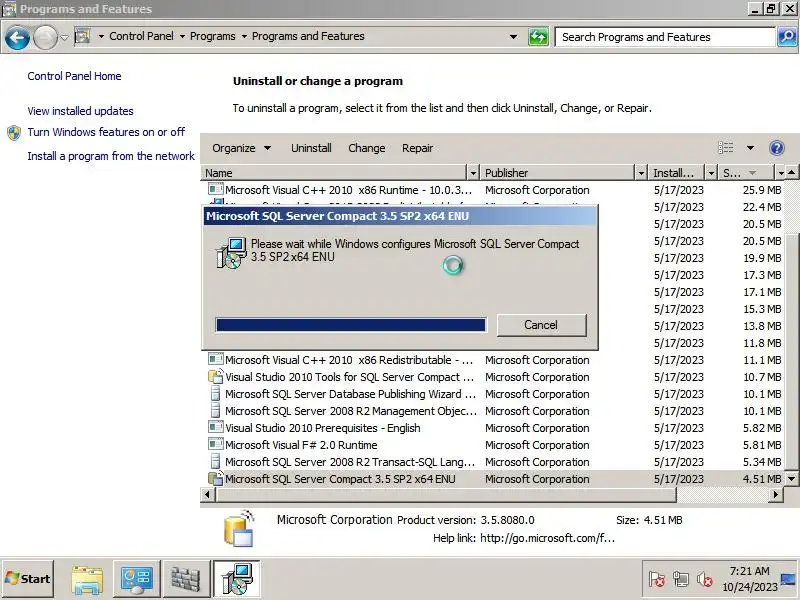This screenshot has height=600, width=800.
Task: Select SQL Server 2008 R2 Transact-SQL Language row
Action: point(494,462)
